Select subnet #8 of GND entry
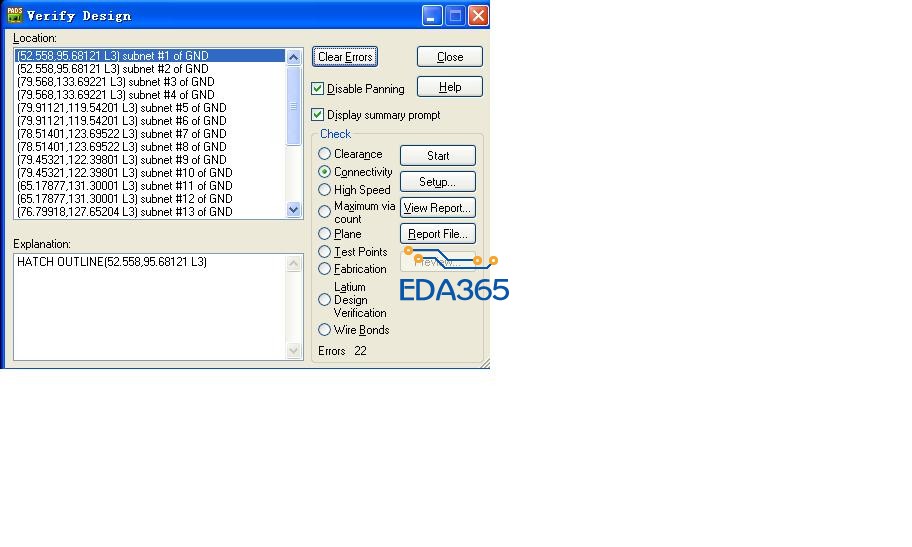 coord(150,147)
